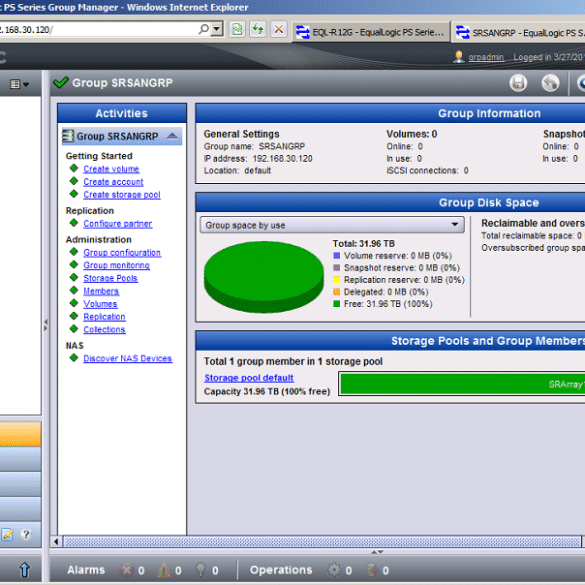Switch to EQL-R12G EqualLogic tab
The height and width of the screenshot is (585, 585).
coord(371,32)
